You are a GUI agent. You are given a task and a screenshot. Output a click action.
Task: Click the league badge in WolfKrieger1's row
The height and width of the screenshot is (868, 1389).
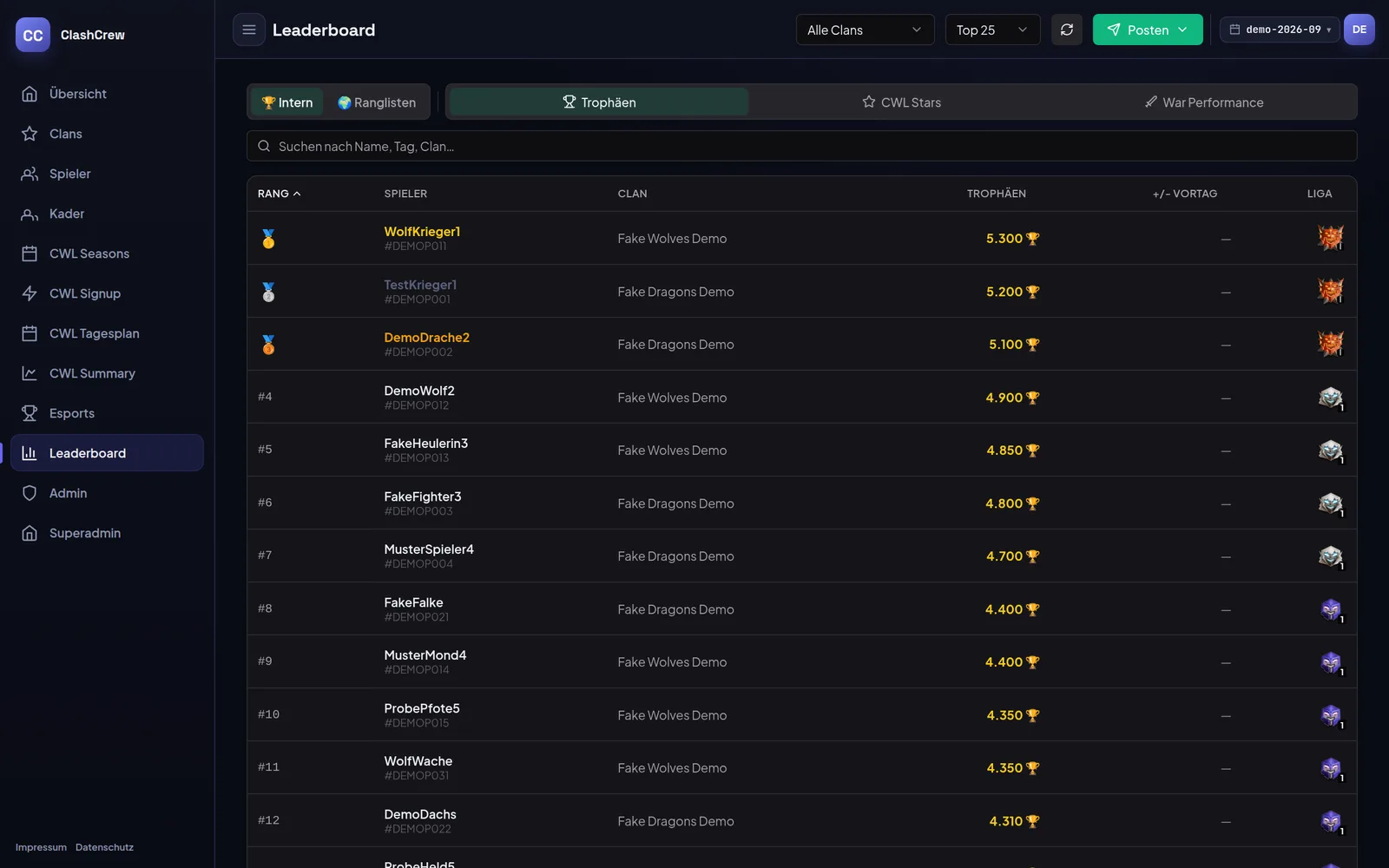point(1330,238)
